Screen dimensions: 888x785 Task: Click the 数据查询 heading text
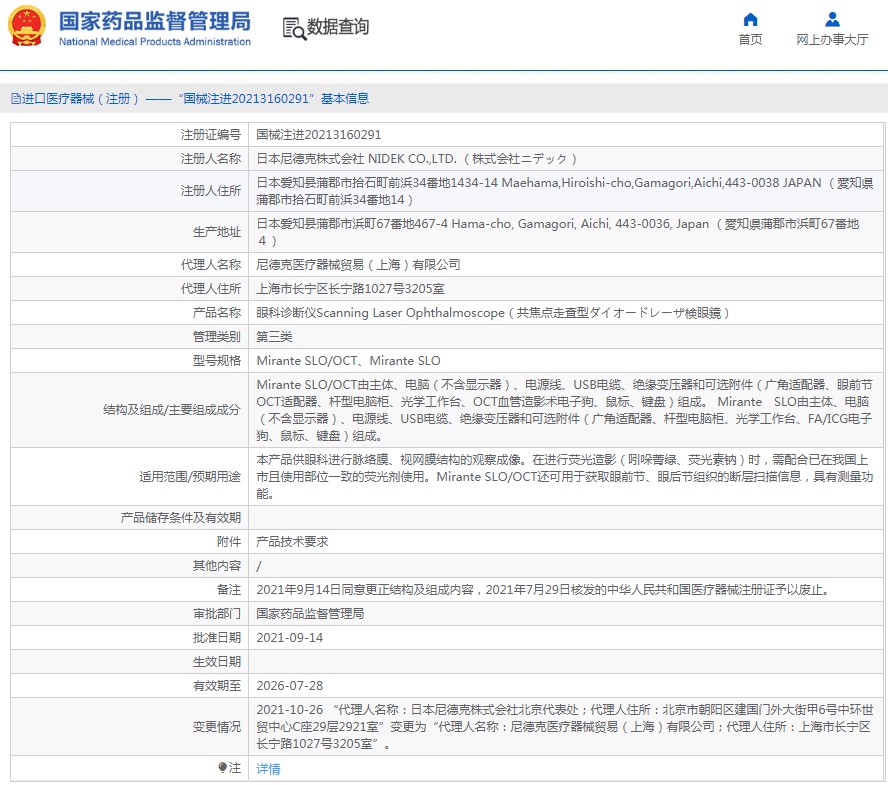(338, 27)
